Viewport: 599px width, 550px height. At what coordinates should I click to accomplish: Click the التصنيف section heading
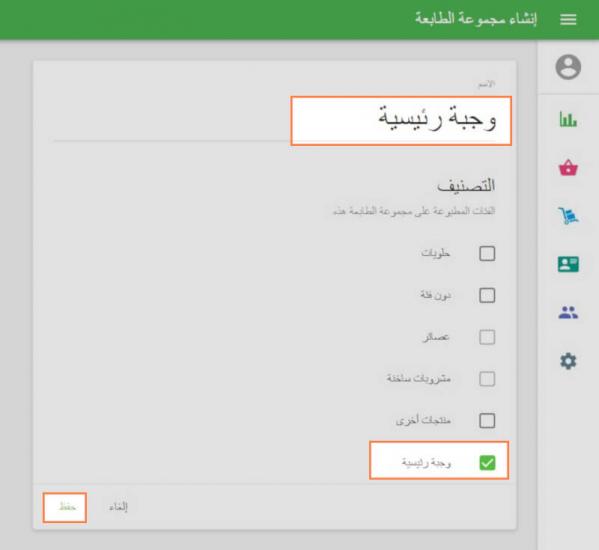[x=466, y=186]
